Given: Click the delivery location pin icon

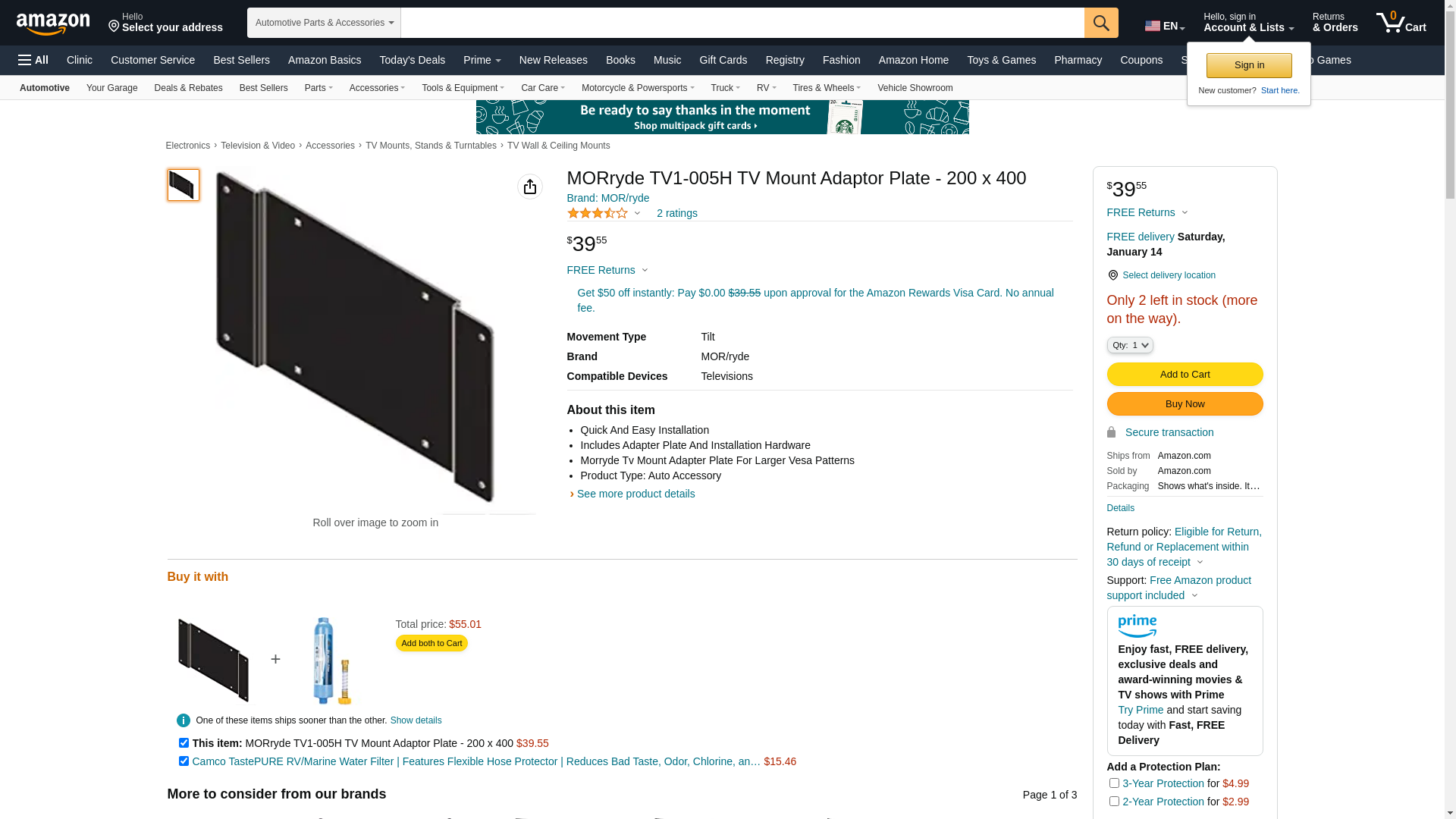Looking at the screenshot, I should coord(1112,275).
